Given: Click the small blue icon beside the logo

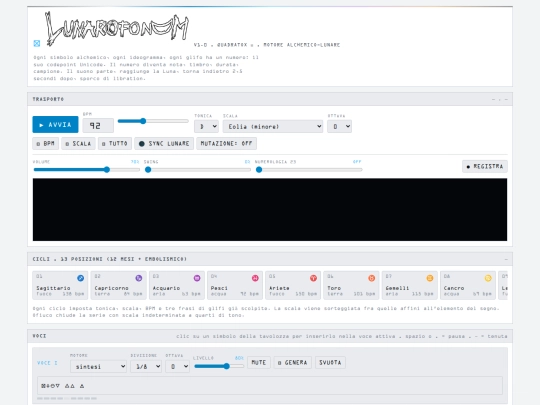Looking at the screenshot, I should [x=37, y=43].
